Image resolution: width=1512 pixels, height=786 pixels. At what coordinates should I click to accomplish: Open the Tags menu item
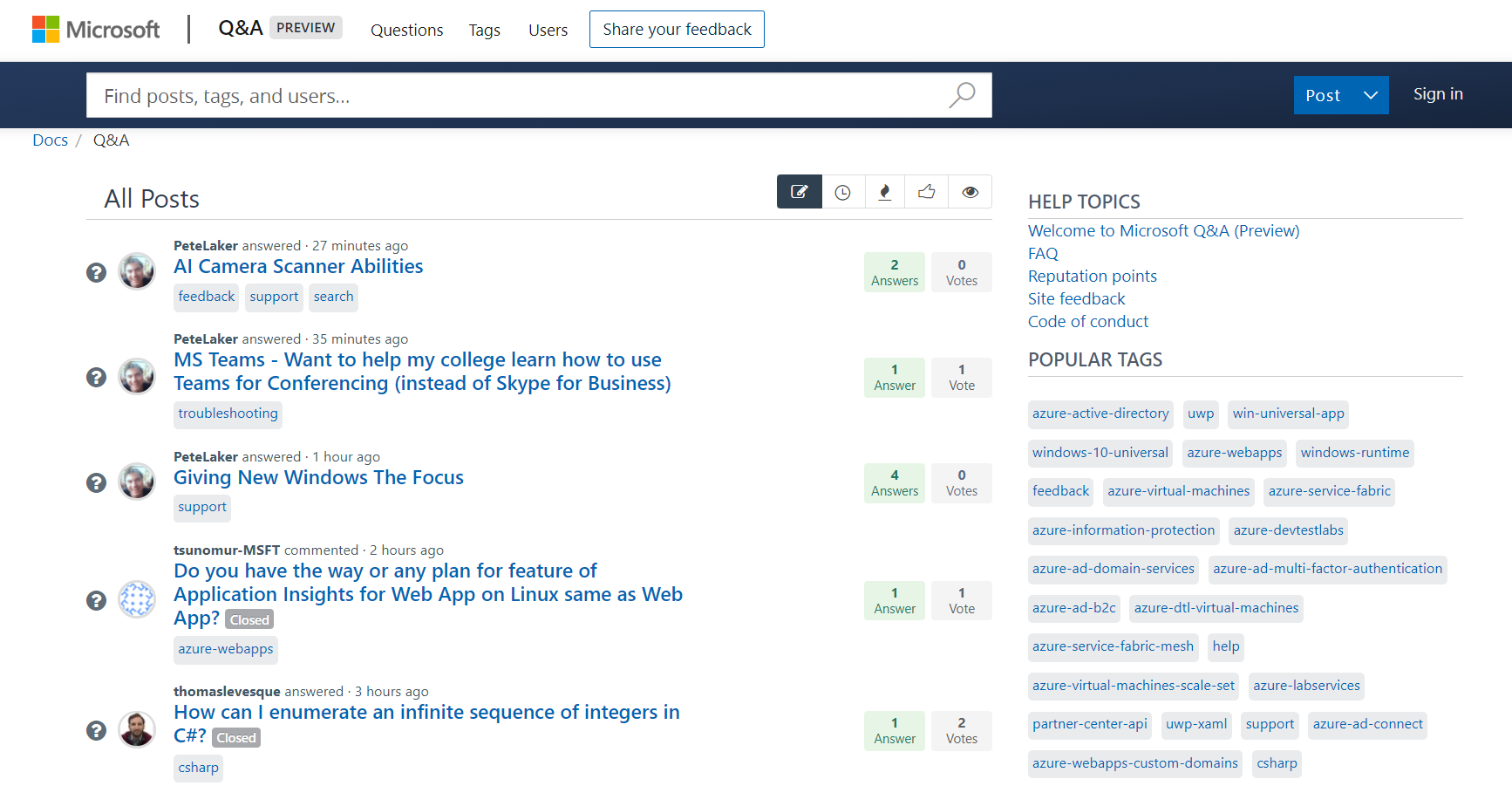pyautogui.click(x=484, y=30)
